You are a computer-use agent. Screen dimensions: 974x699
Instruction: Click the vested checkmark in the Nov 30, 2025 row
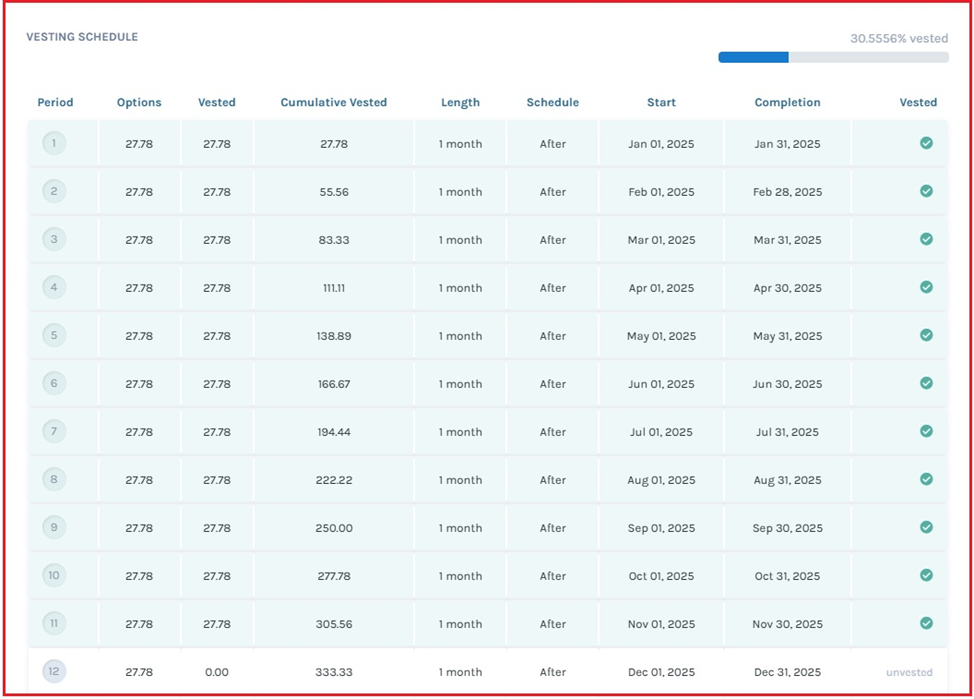[x=926, y=623]
